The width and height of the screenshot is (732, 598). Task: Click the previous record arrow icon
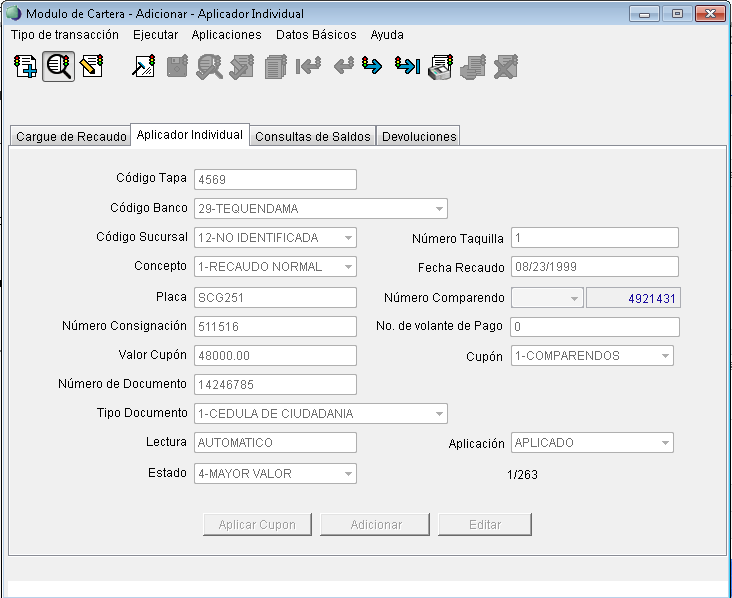343,67
